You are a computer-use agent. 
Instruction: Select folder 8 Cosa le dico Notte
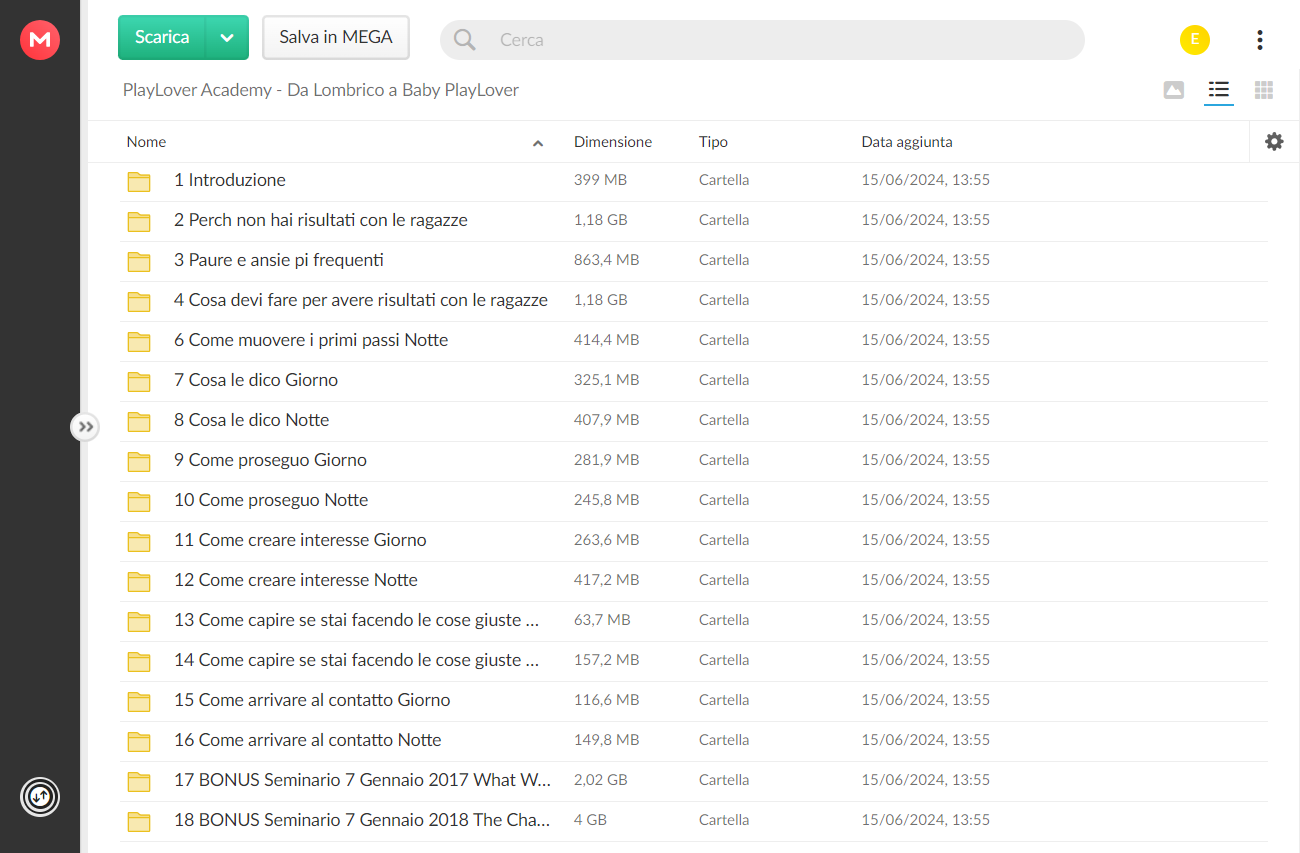pyautogui.click(x=693, y=421)
